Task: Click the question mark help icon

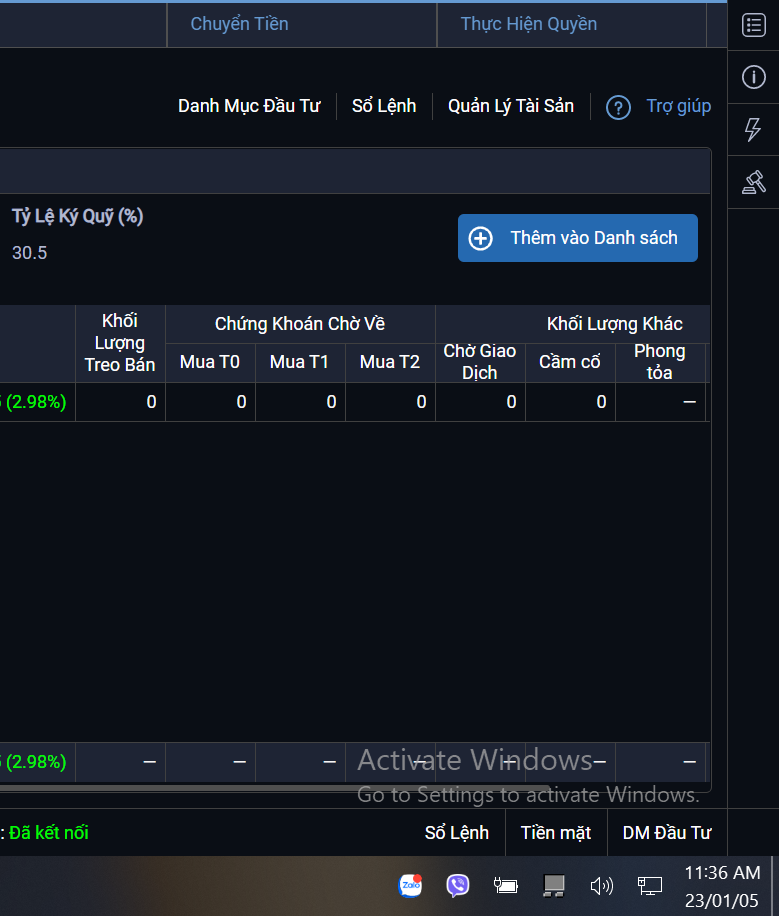Action: [x=618, y=107]
